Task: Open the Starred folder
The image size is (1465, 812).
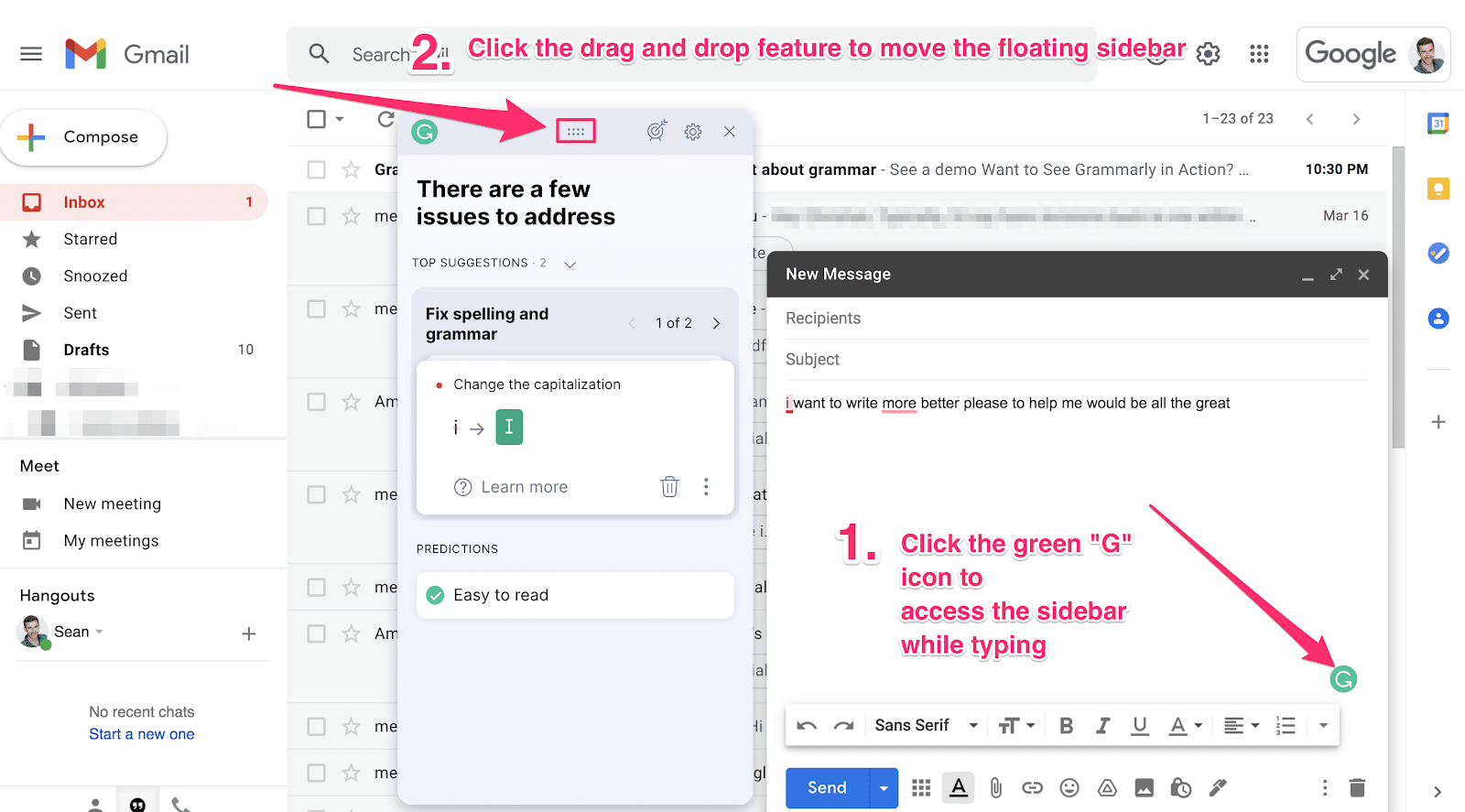Action: [x=134, y=239]
